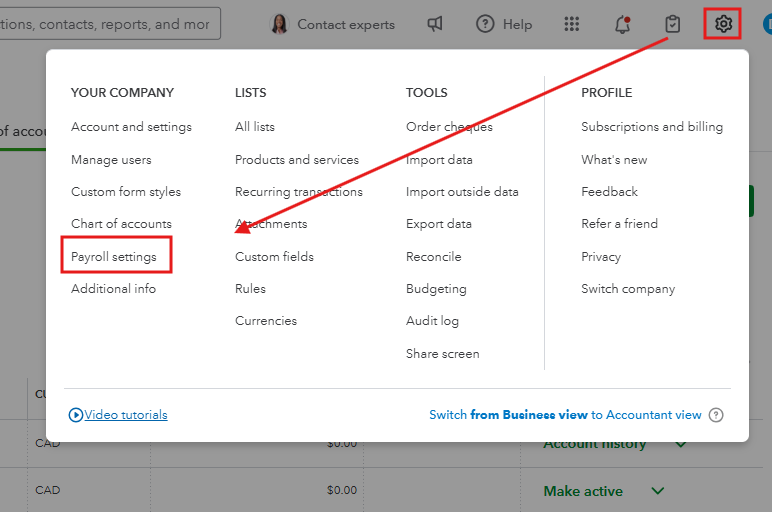Screen dimensions: 772x512
Task: Open the Video tutorials link
Action: pyautogui.click(x=125, y=415)
